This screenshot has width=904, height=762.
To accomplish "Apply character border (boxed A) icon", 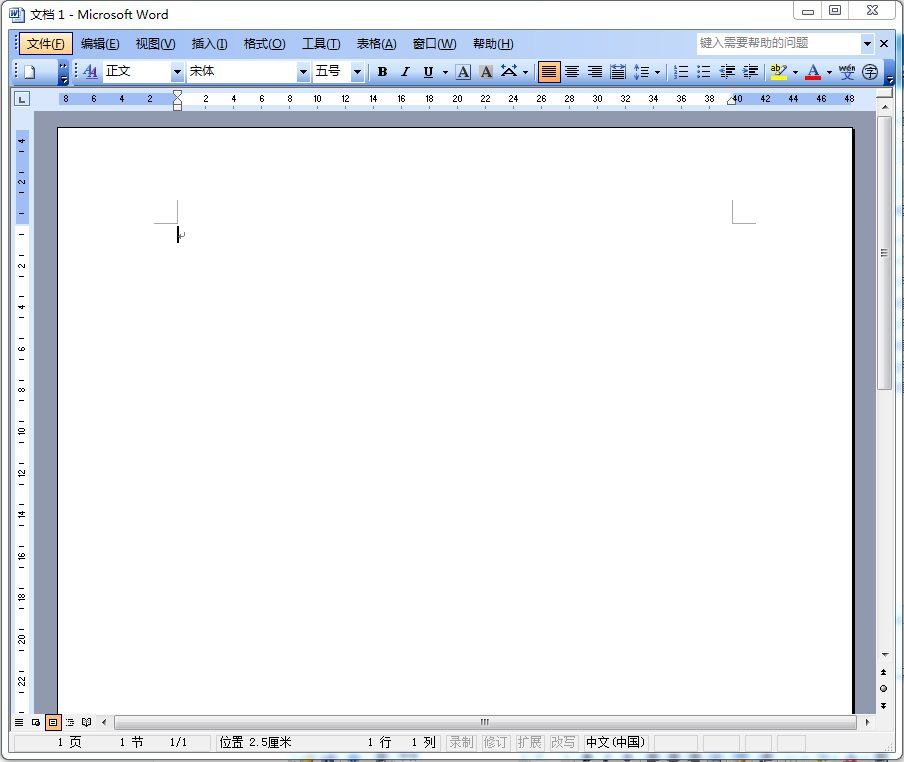I will click(x=463, y=72).
